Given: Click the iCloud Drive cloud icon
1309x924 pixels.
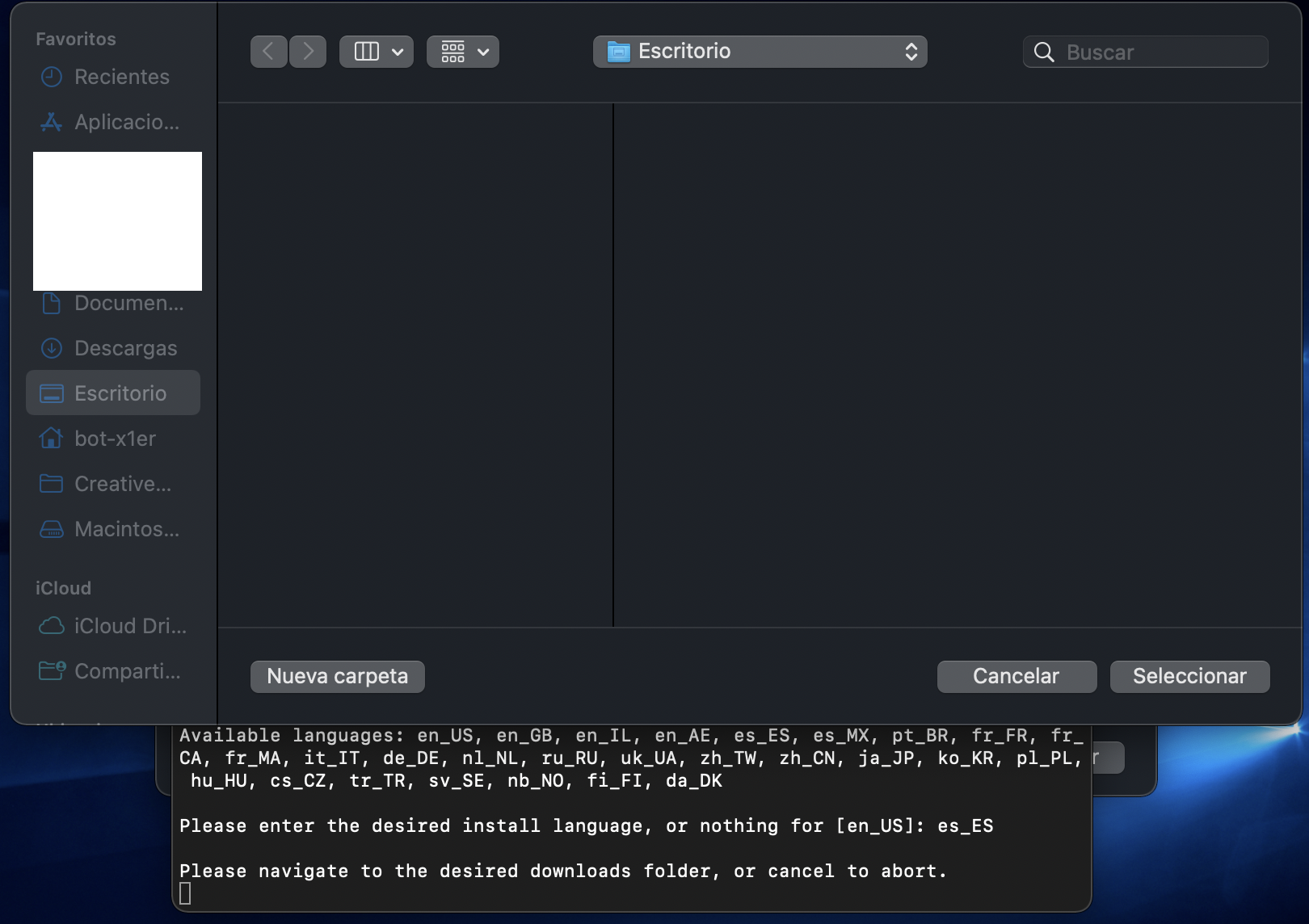Looking at the screenshot, I should click(52, 626).
